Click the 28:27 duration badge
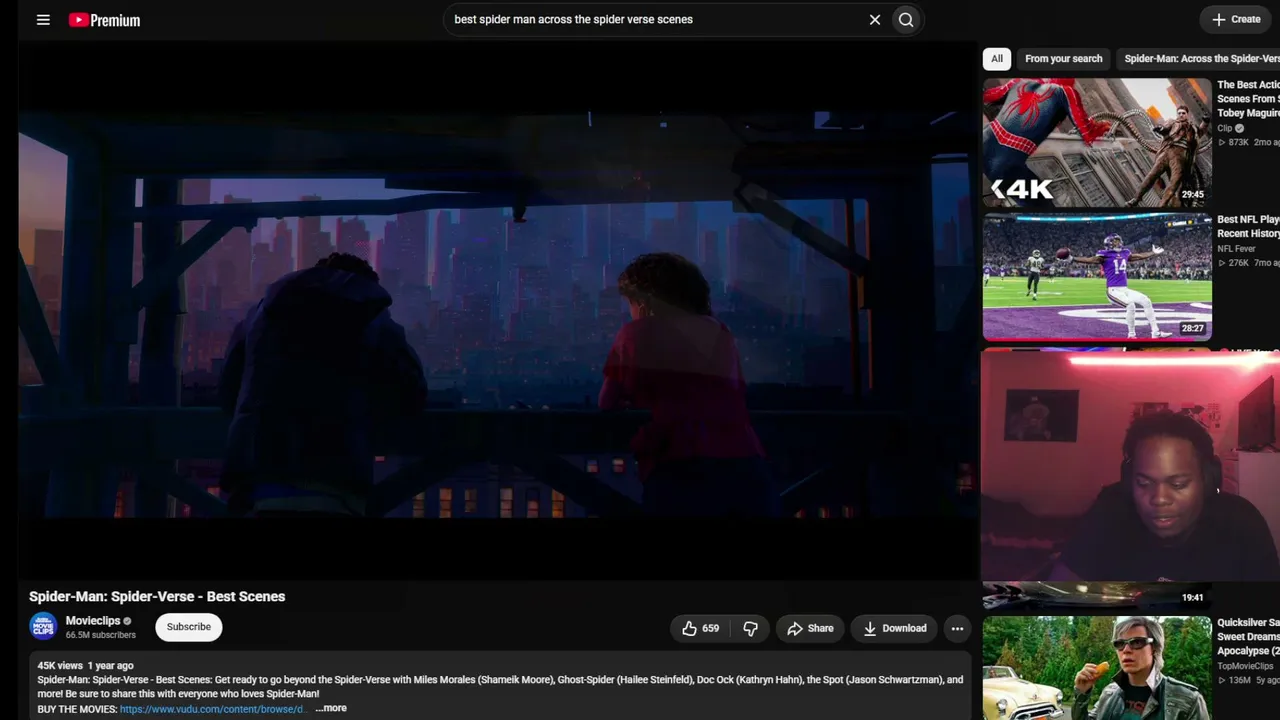 [1192, 328]
